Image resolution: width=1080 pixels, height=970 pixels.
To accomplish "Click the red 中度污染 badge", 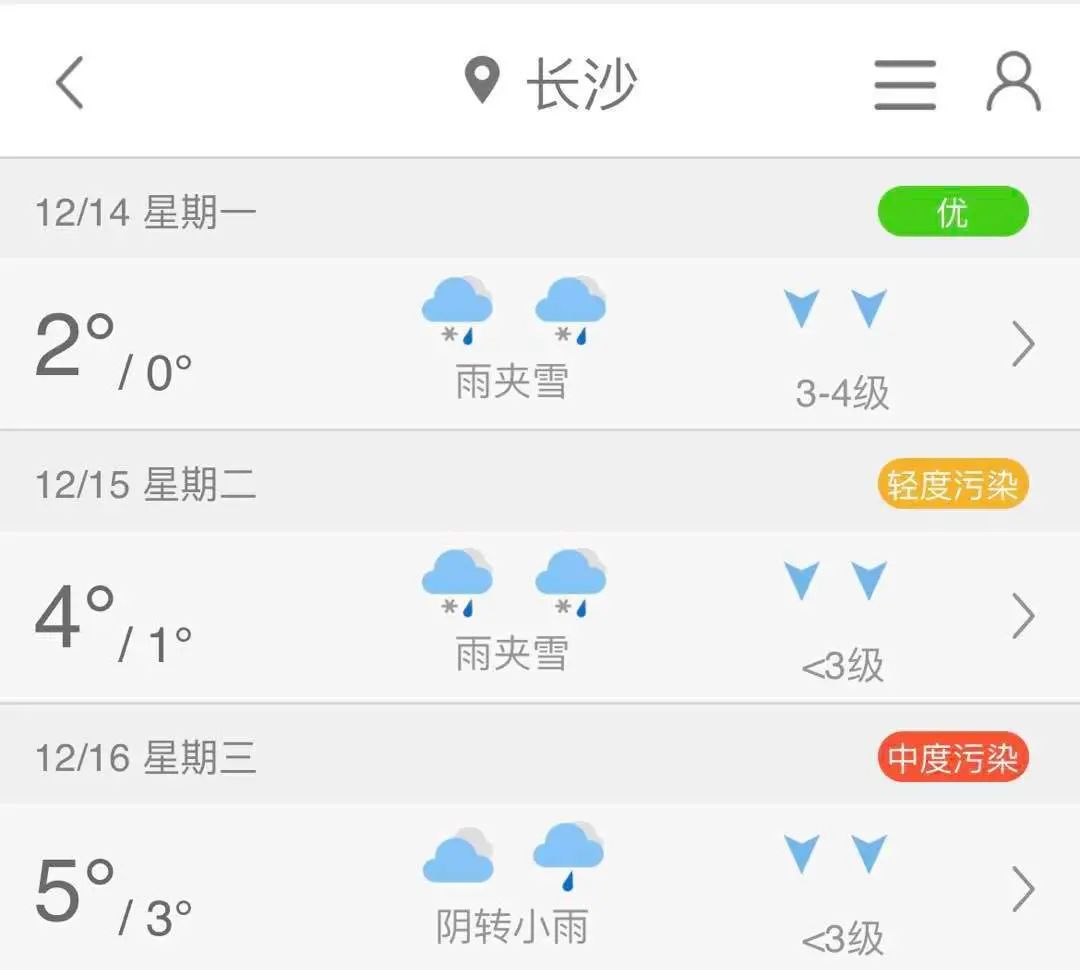I will pyautogui.click(x=952, y=758).
